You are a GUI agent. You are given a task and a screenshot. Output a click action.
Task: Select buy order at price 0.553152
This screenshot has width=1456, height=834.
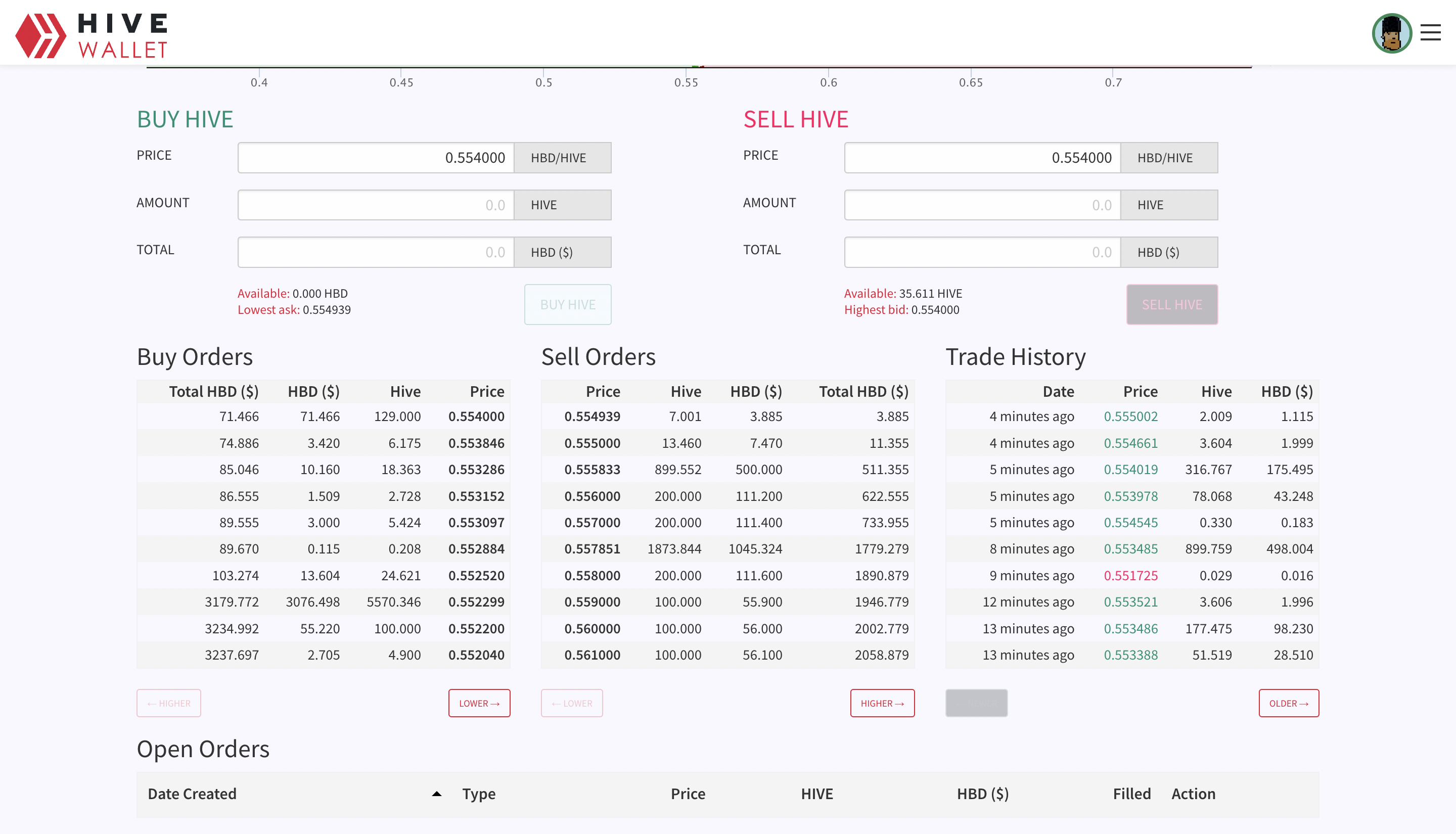point(323,496)
